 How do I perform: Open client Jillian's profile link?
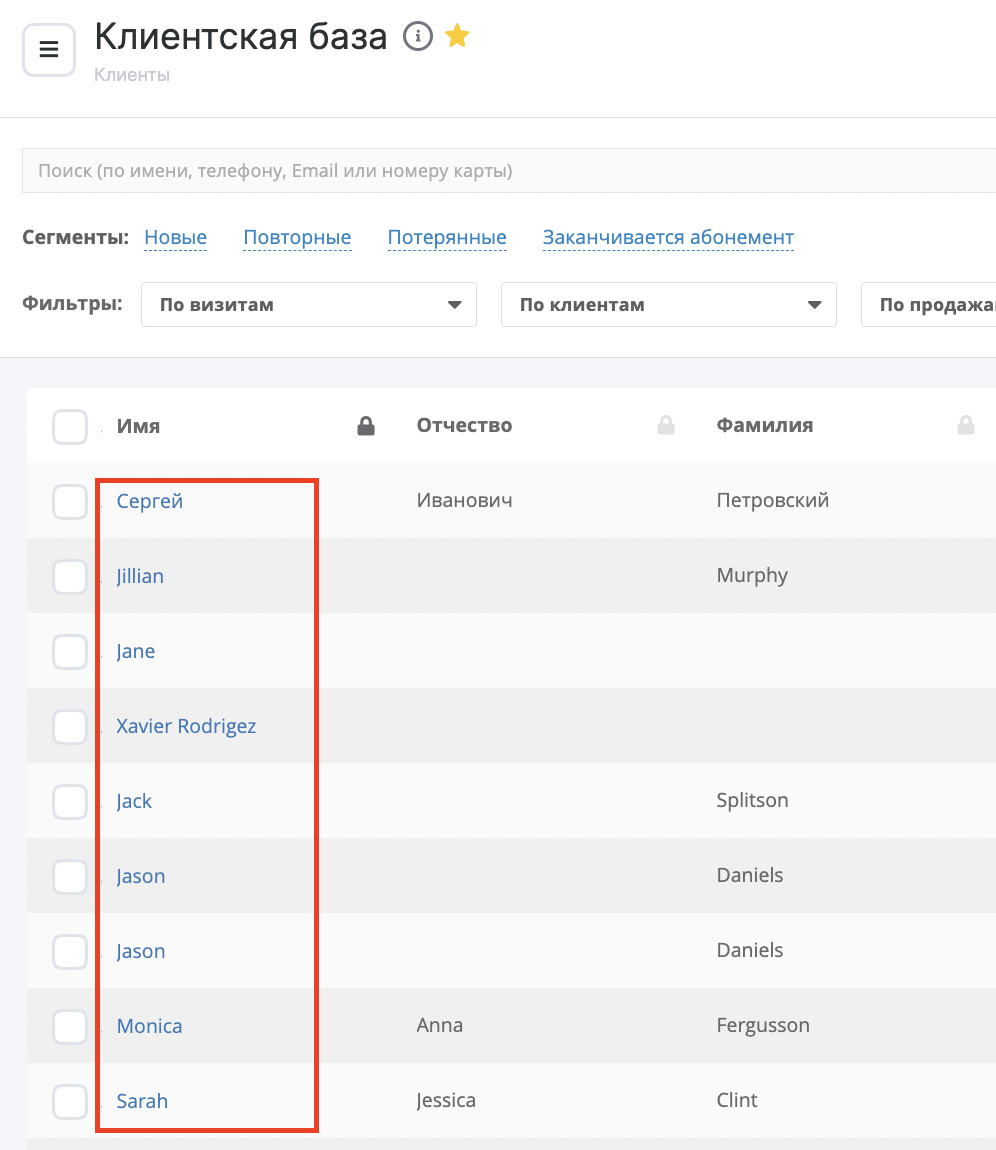click(140, 576)
